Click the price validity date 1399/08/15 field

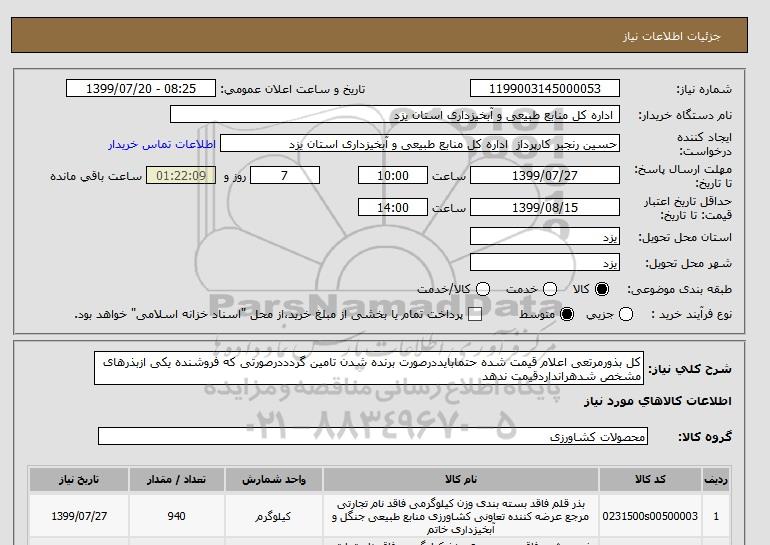545,207
